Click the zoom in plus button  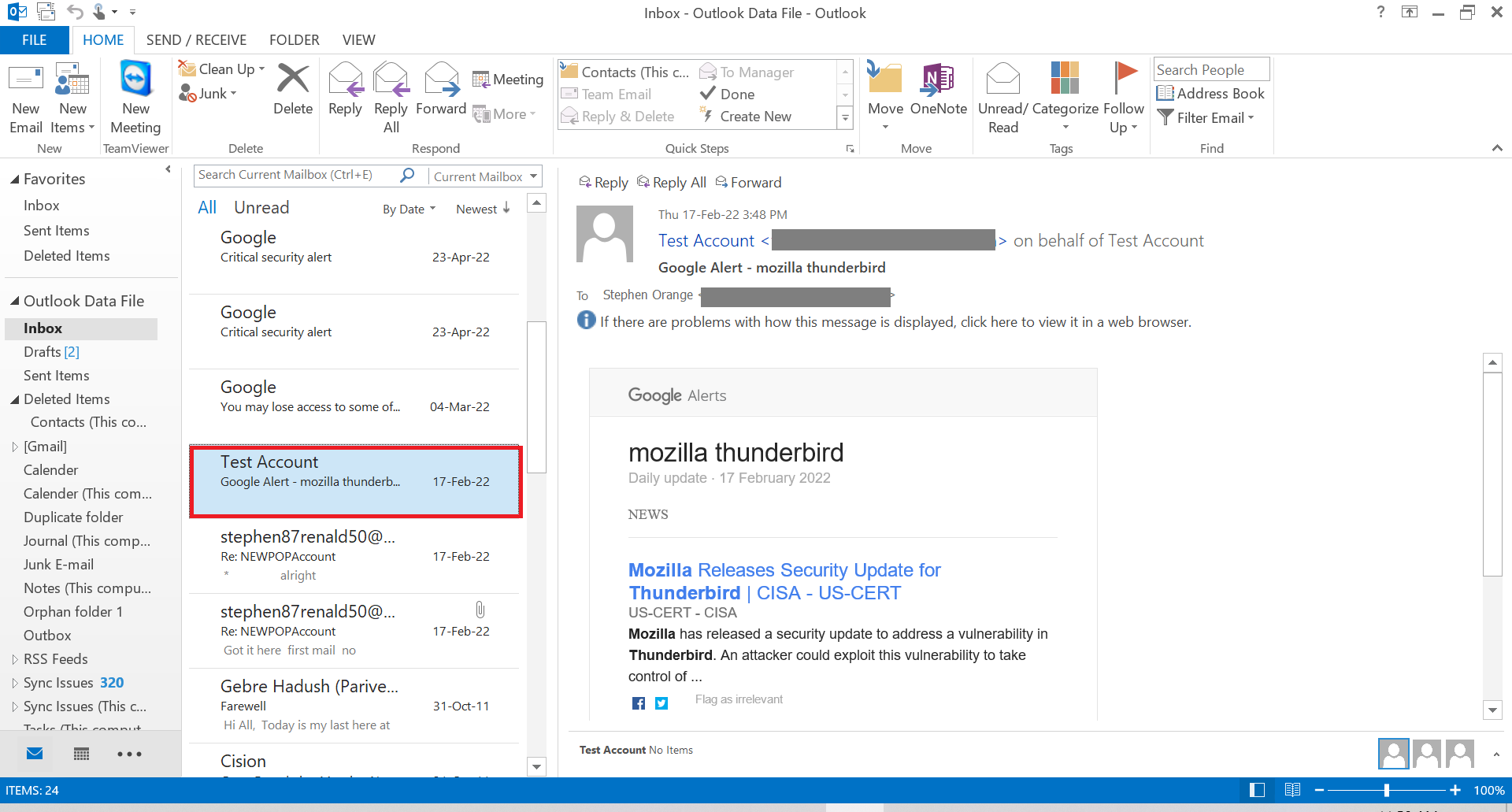point(1455,790)
